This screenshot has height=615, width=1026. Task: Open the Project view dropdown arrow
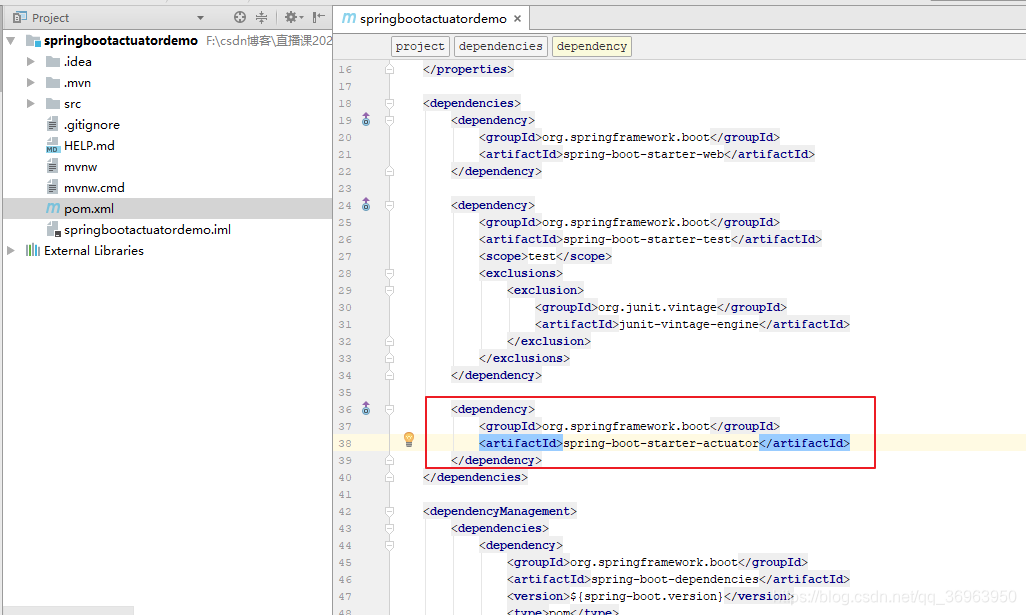tap(201, 18)
